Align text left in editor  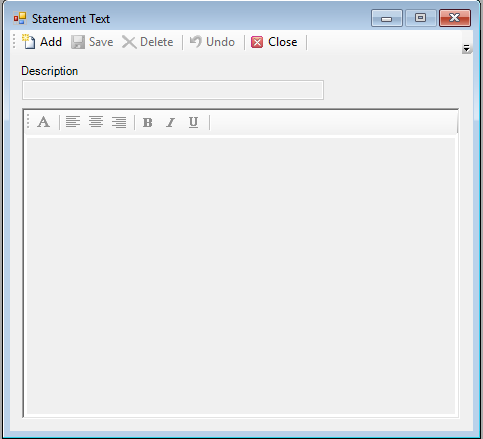(x=73, y=122)
